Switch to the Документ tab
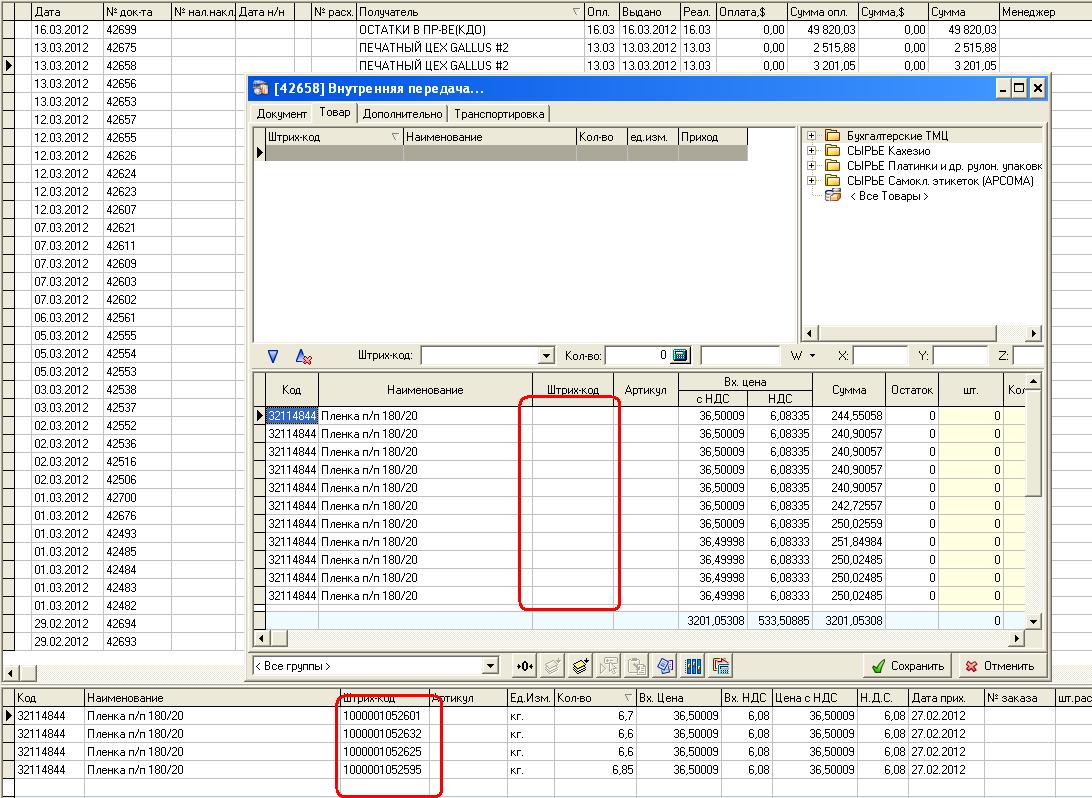 coord(281,114)
